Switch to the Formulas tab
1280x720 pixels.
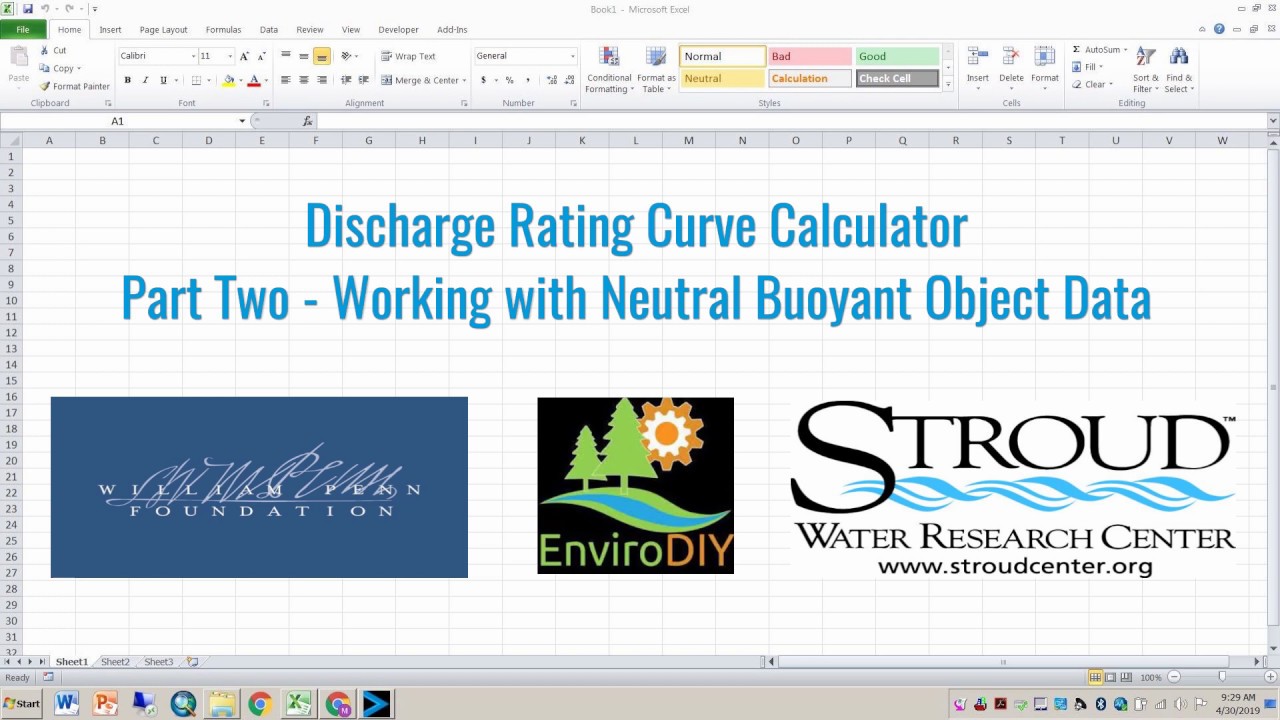[x=224, y=30]
